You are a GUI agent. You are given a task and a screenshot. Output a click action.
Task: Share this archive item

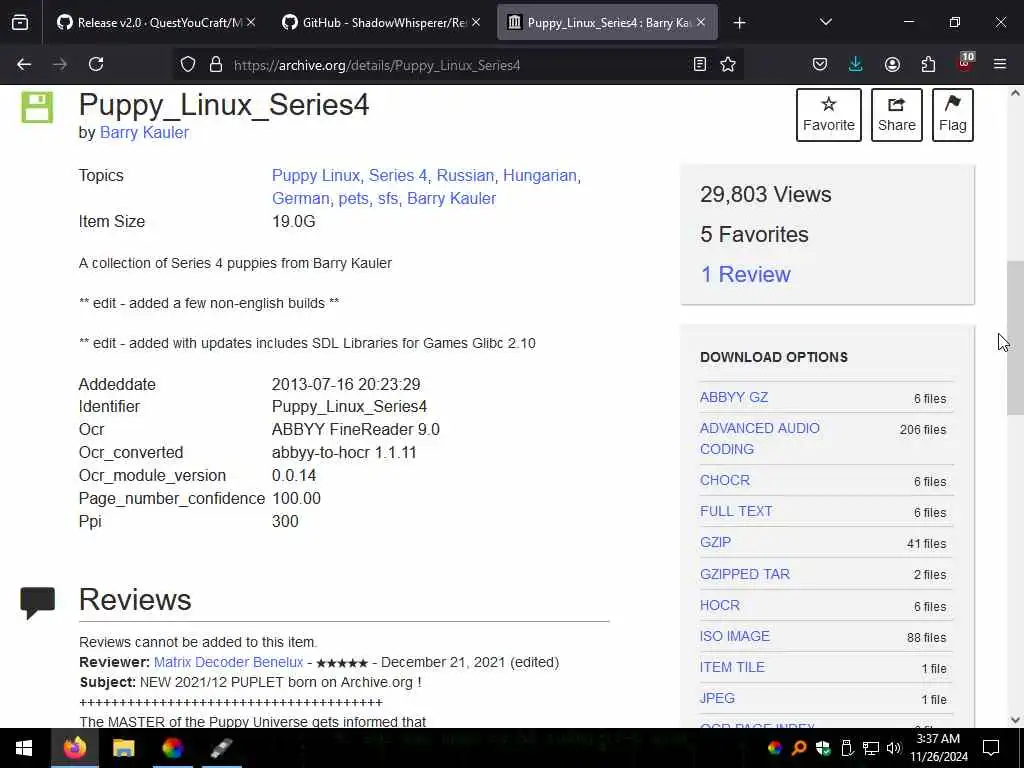point(896,115)
